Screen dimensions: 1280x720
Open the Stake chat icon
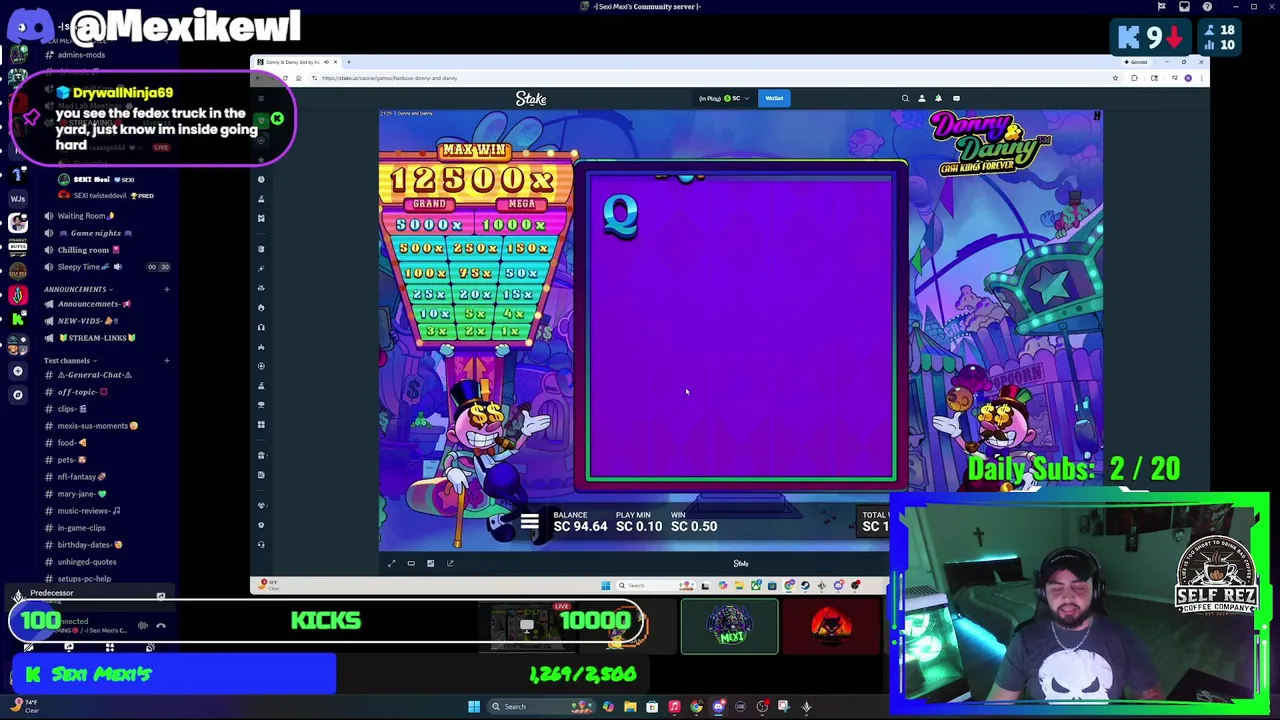click(x=956, y=98)
